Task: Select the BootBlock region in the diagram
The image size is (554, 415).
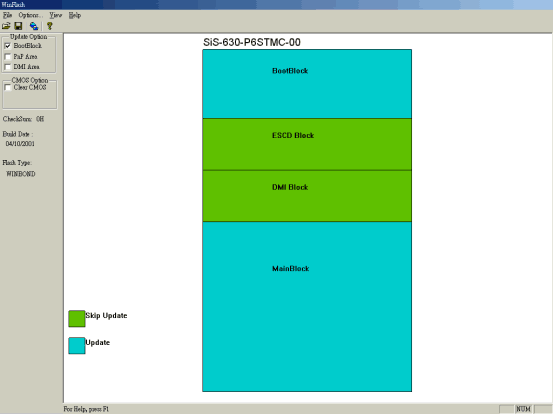Action: pyautogui.click(x=307, y=84)
